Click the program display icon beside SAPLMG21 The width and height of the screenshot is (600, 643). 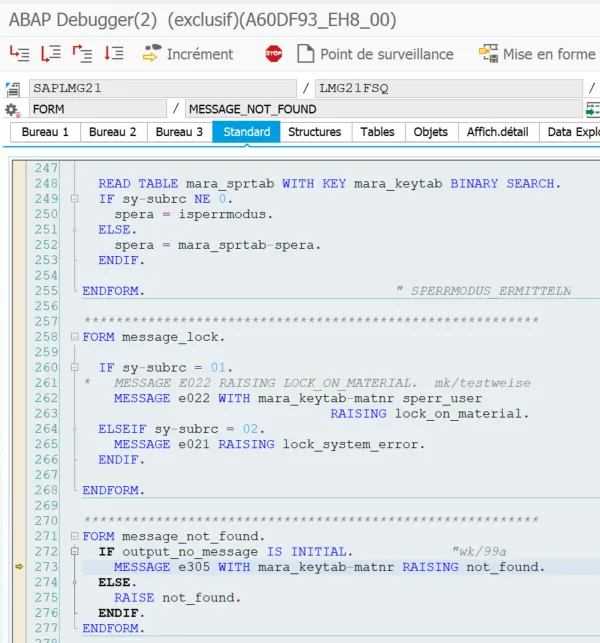pos(13,88)
